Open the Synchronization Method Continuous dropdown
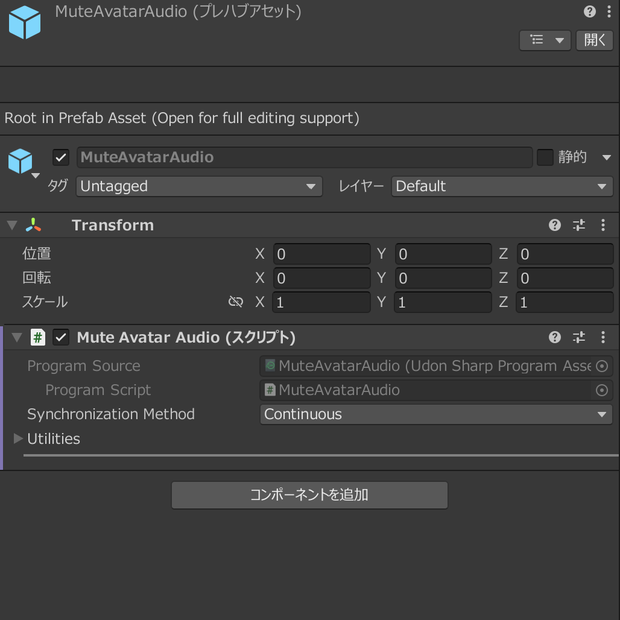Screen dimensions: 620x620 (436, 414)
